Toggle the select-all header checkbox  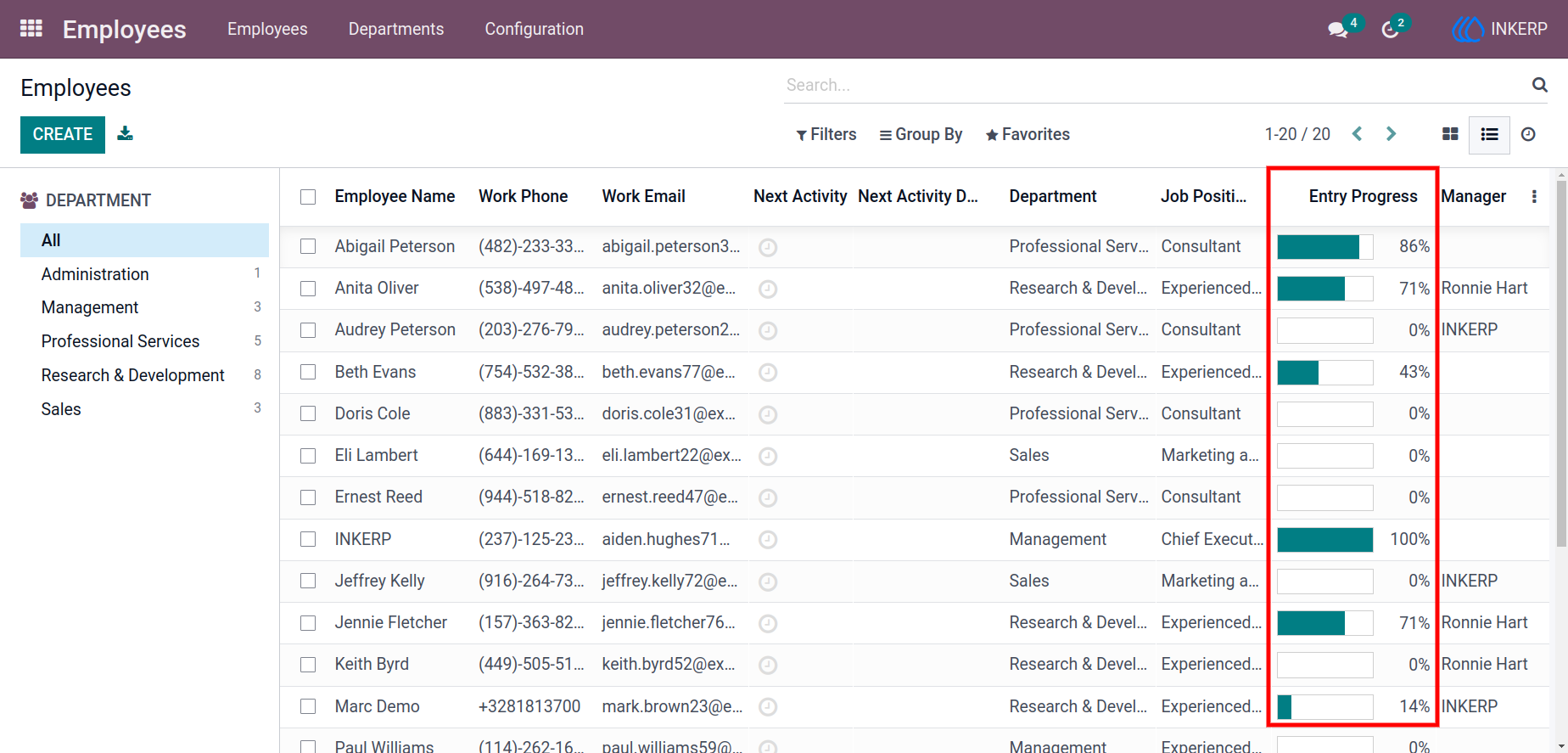tap(308, 197)
